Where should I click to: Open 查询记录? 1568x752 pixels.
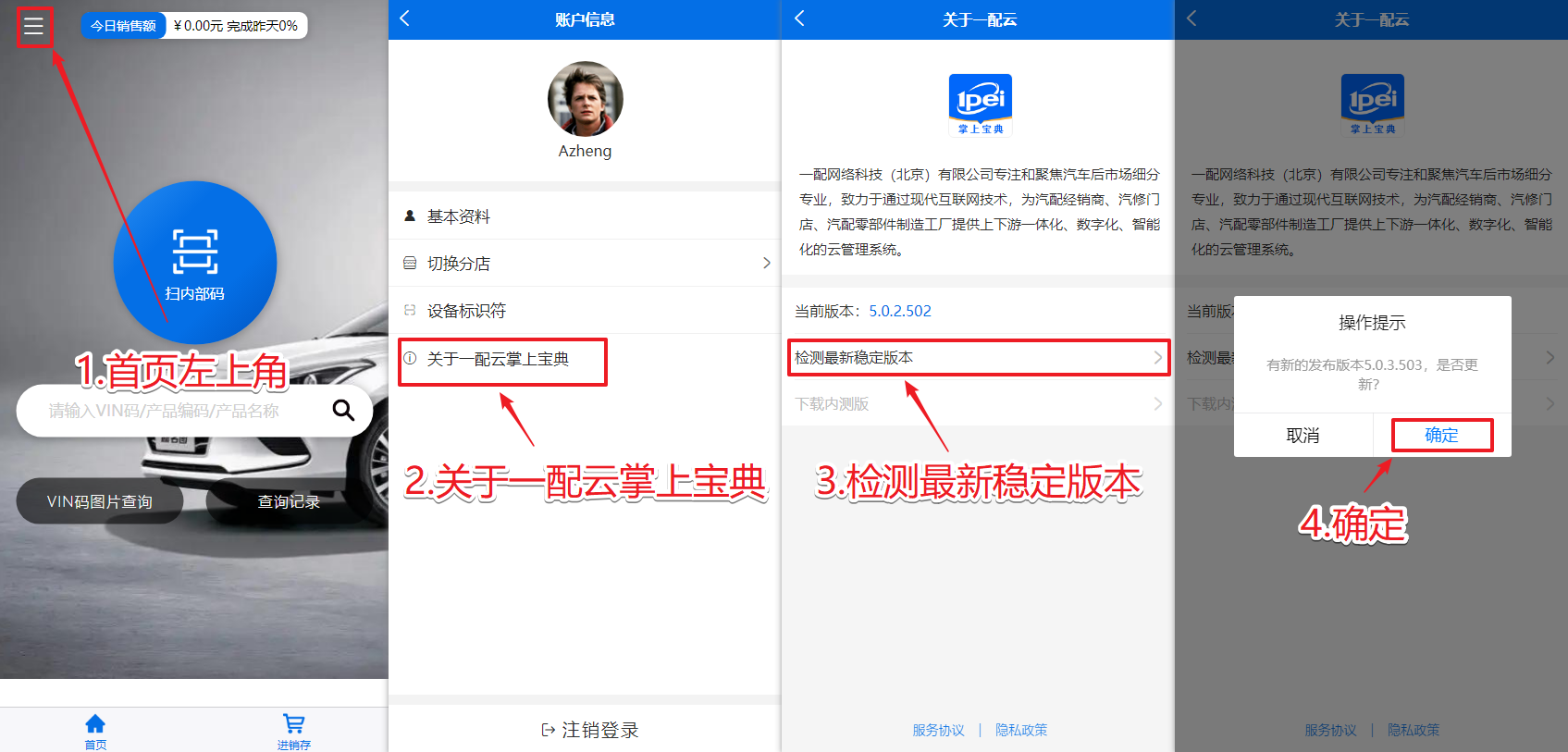click(x=289, y=501)
